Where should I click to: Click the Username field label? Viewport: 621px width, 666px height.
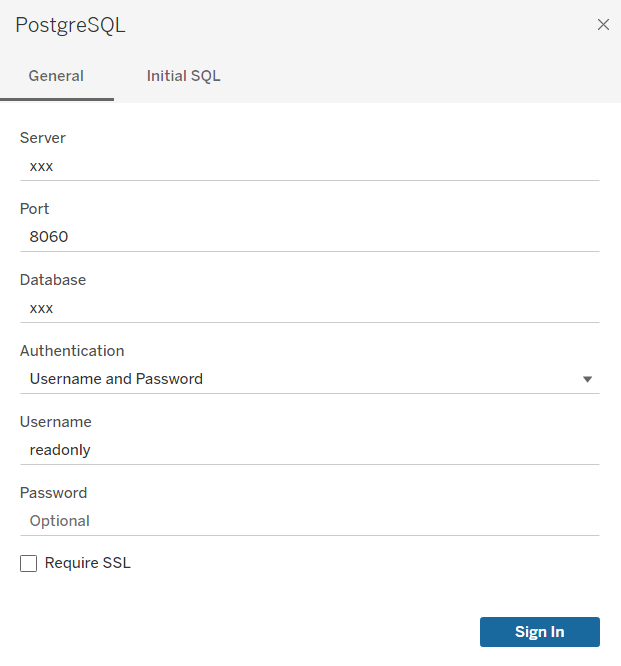tap(56, 422)
